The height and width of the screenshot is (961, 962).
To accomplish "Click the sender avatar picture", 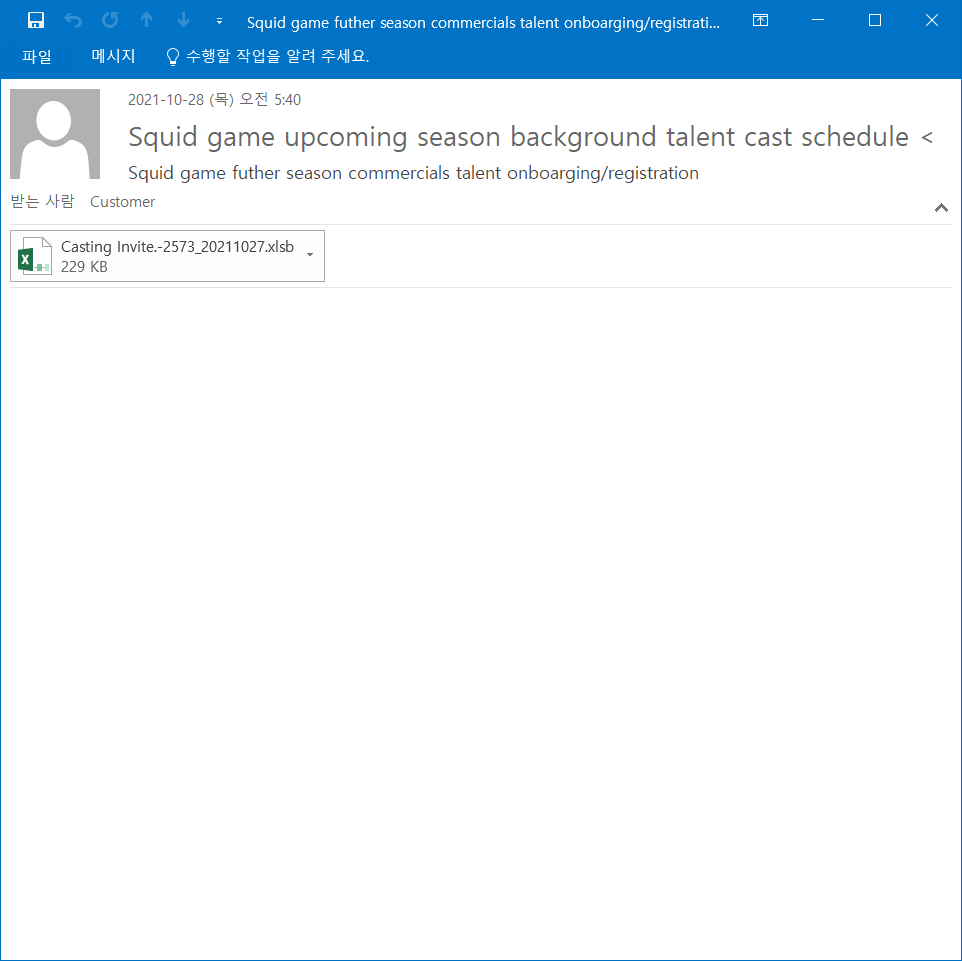I will (55, 134).
